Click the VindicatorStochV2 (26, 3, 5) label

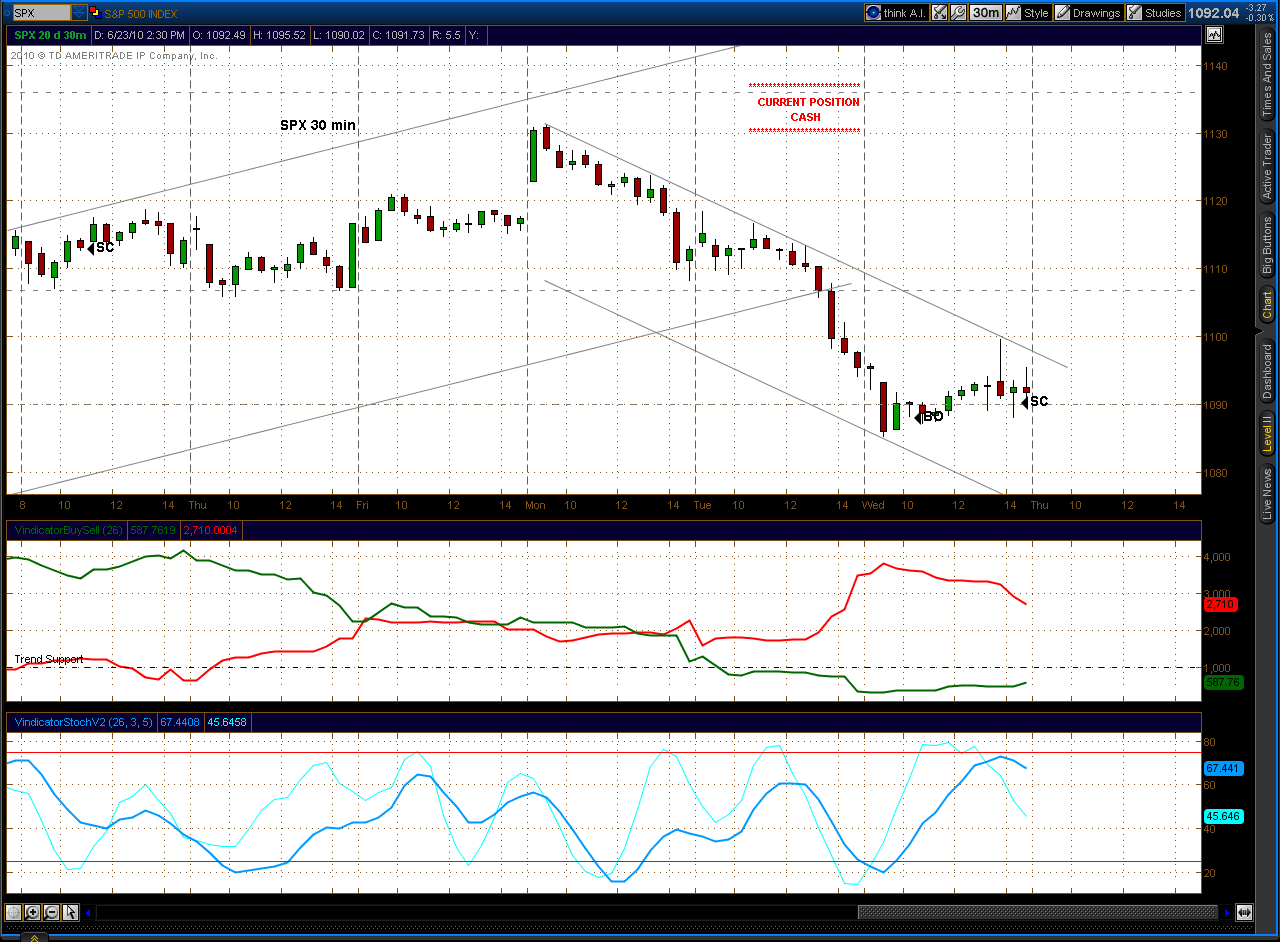click(x=84, y=721)
